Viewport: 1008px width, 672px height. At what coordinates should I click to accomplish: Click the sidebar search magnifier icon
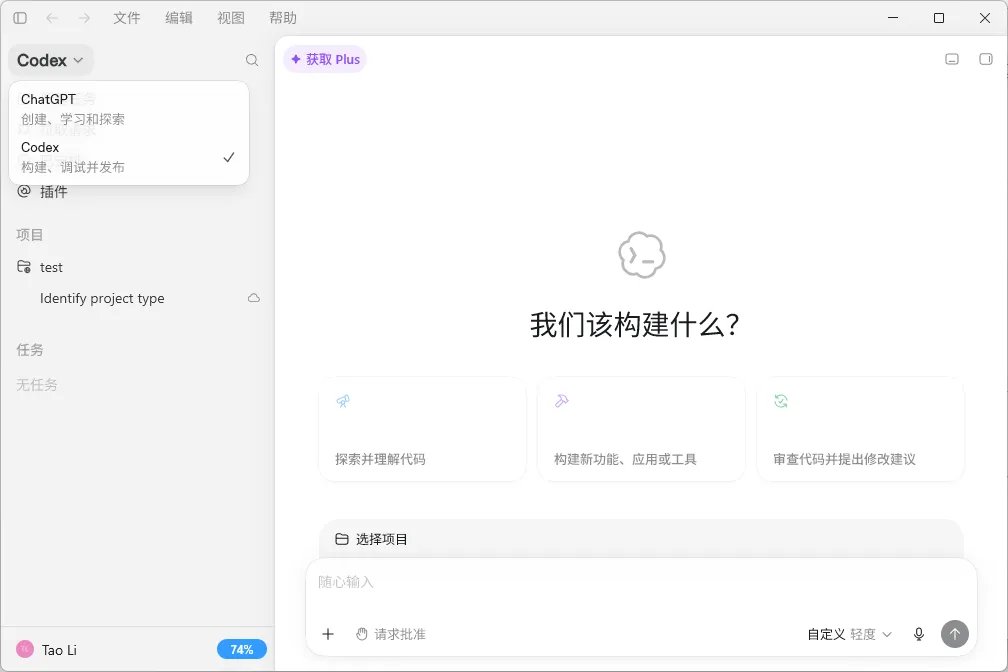252,60
